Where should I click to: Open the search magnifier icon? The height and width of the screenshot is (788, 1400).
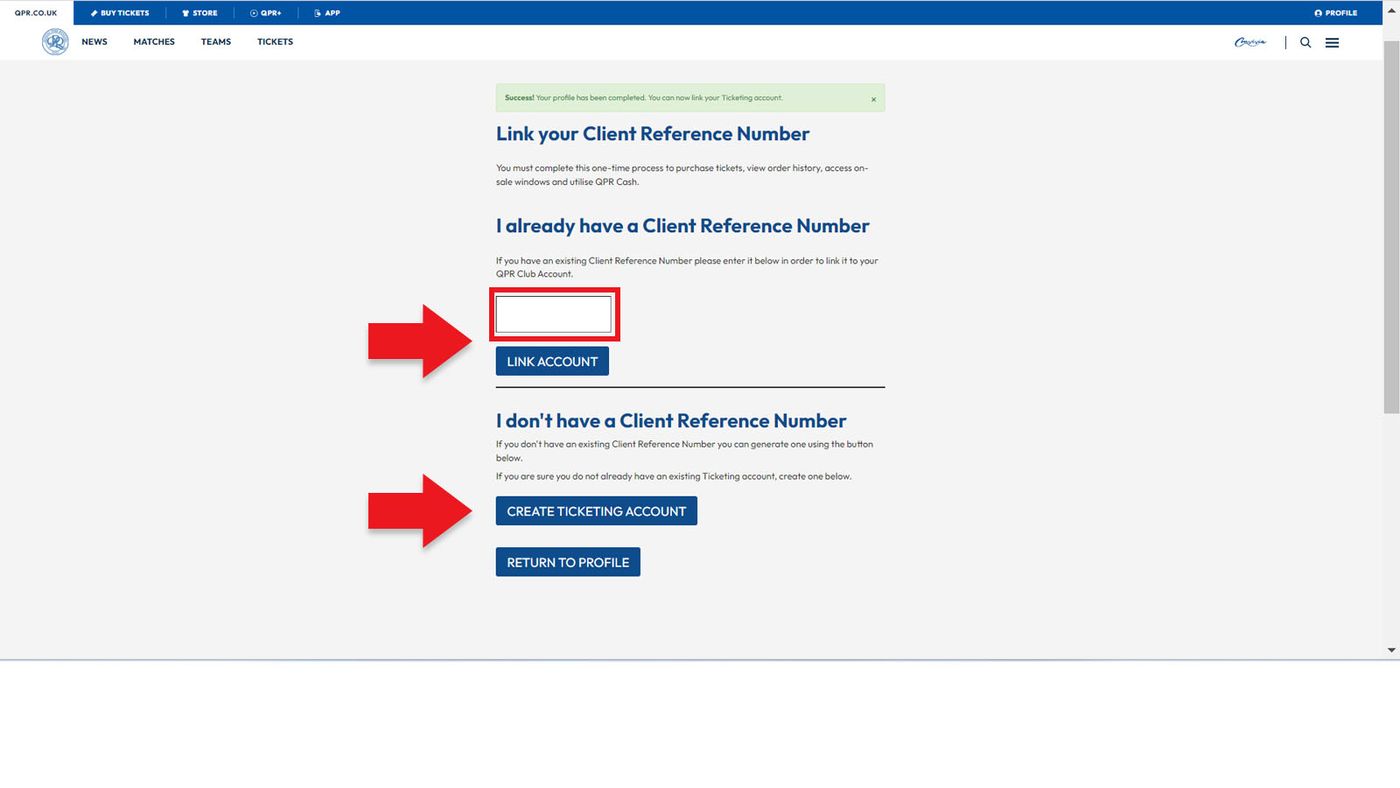click(1305, 43)
